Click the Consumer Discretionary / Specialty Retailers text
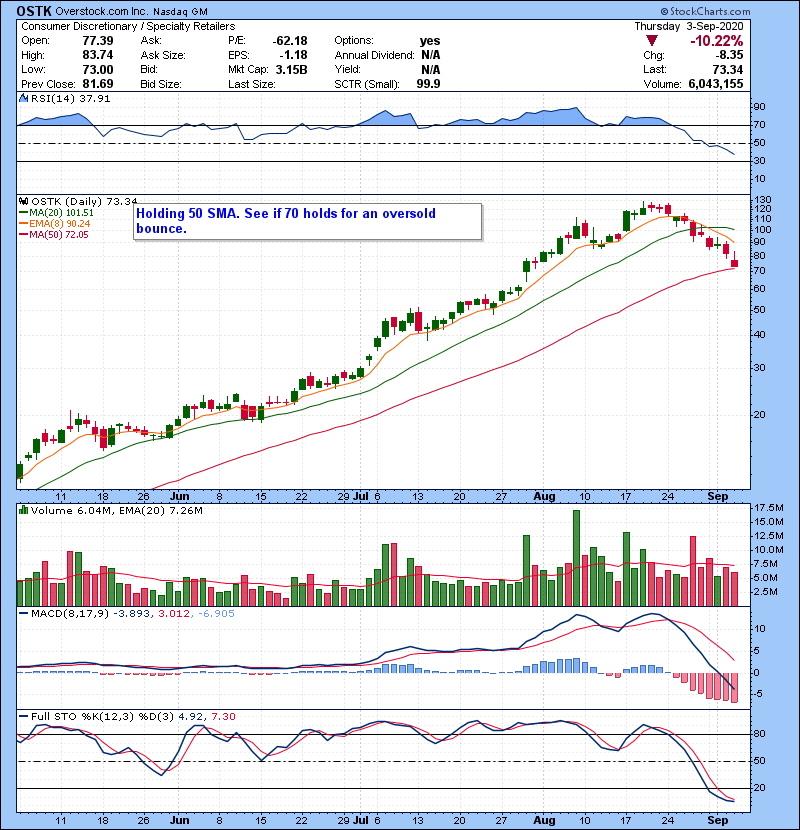The height and width of the screenshot is (830, 800). [x=128, y=26]
